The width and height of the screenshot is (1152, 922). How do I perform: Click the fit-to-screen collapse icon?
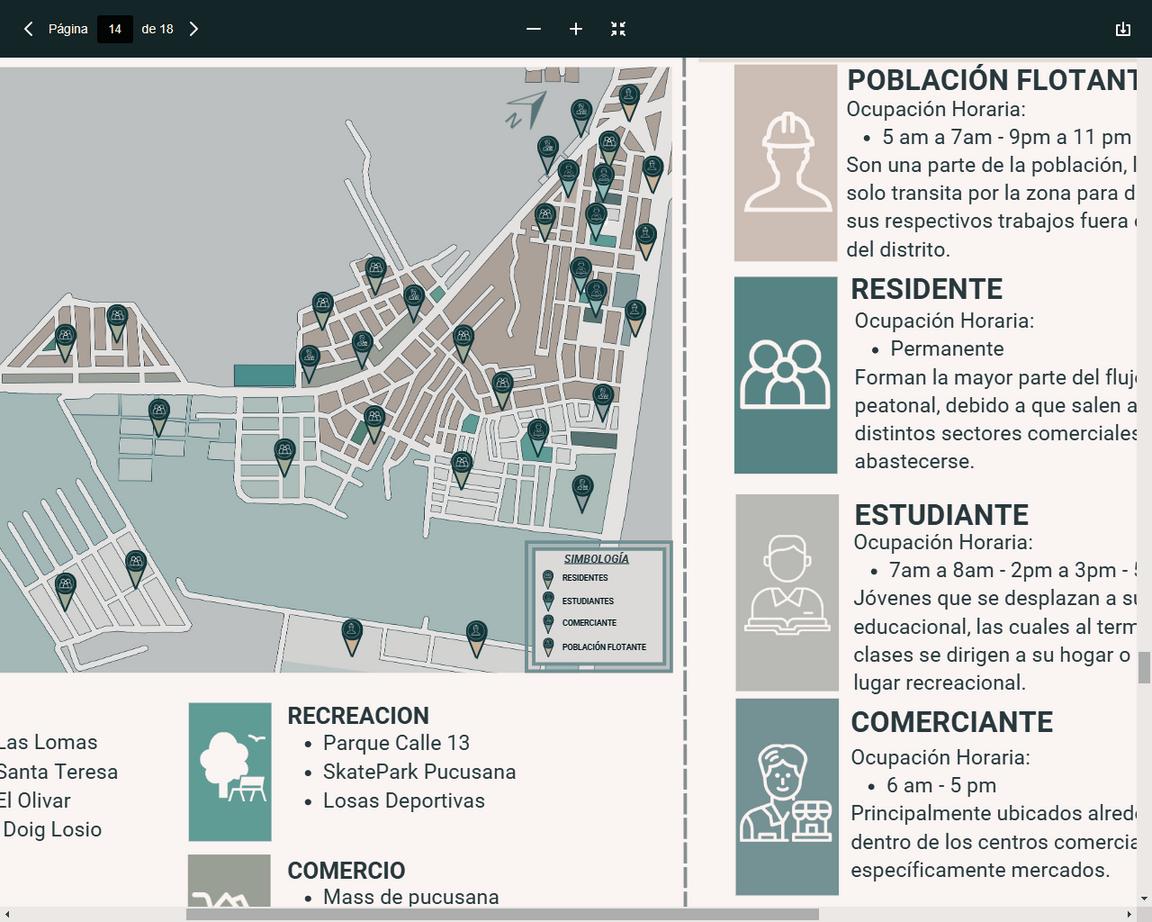(618, 29)
